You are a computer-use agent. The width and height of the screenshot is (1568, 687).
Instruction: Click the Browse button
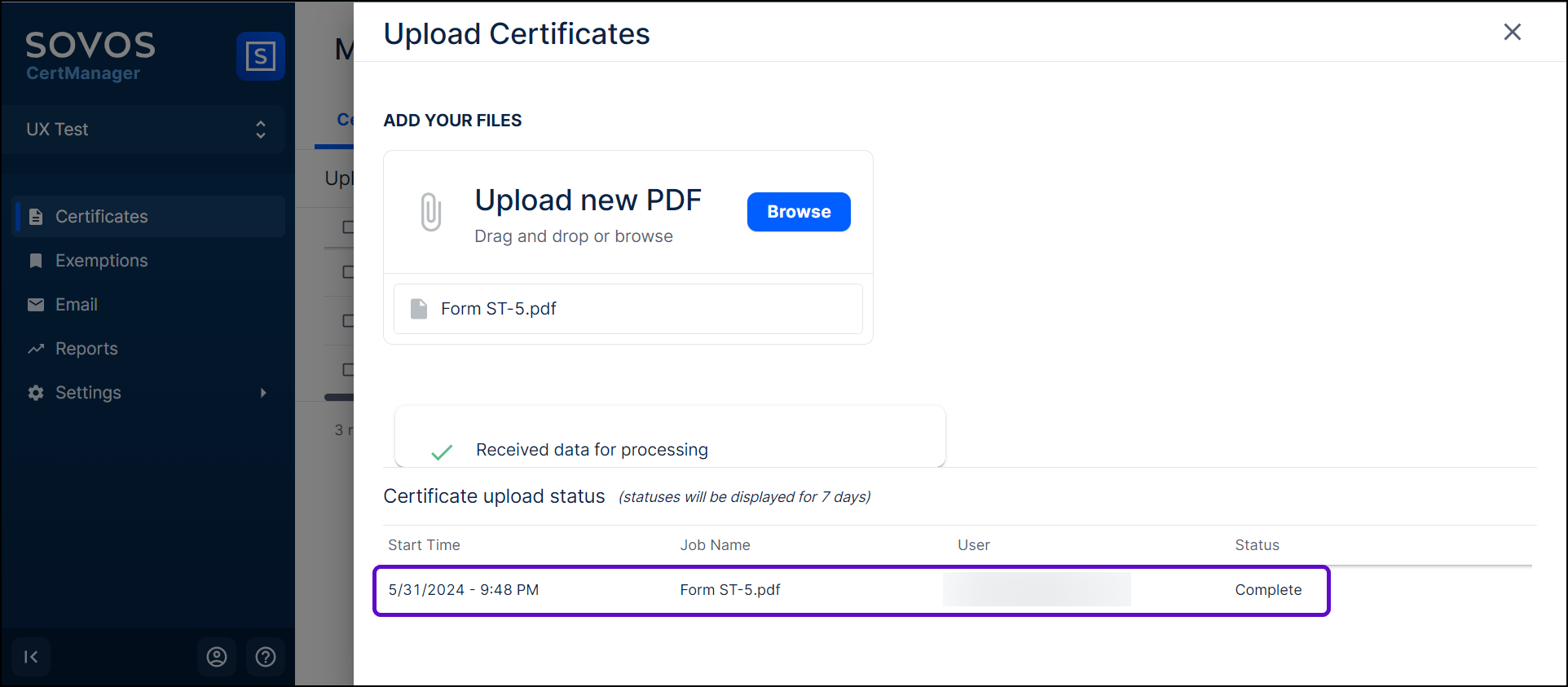tap(798, 212)
